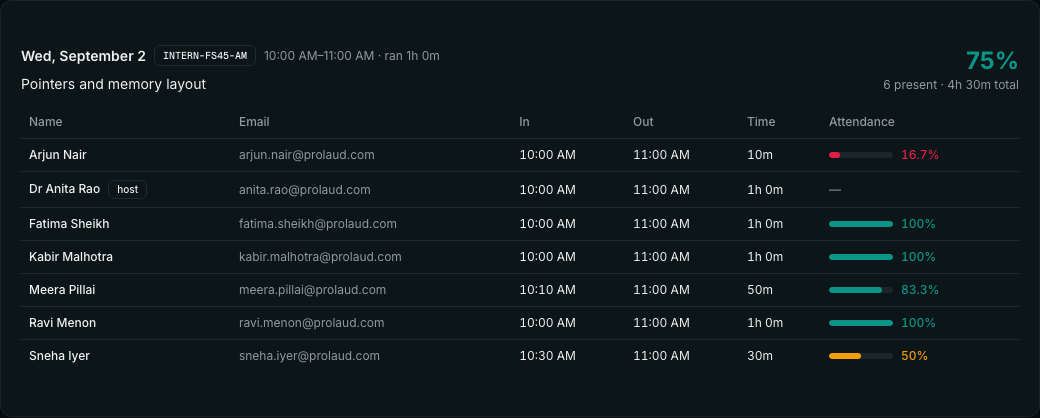Click Kabir Malhotra's attendance progress bar
The width and height of the screenshot is (1040, 418).
tap(861, 257)
